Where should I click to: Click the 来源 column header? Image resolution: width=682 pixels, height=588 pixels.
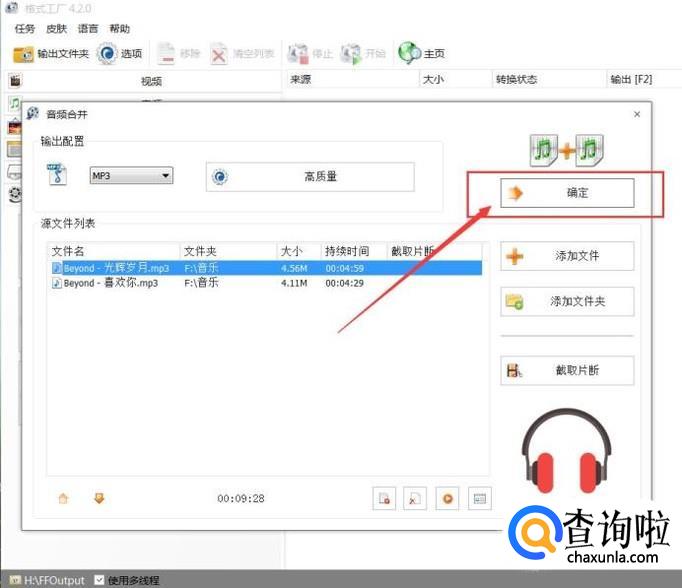tap(351, 79)
